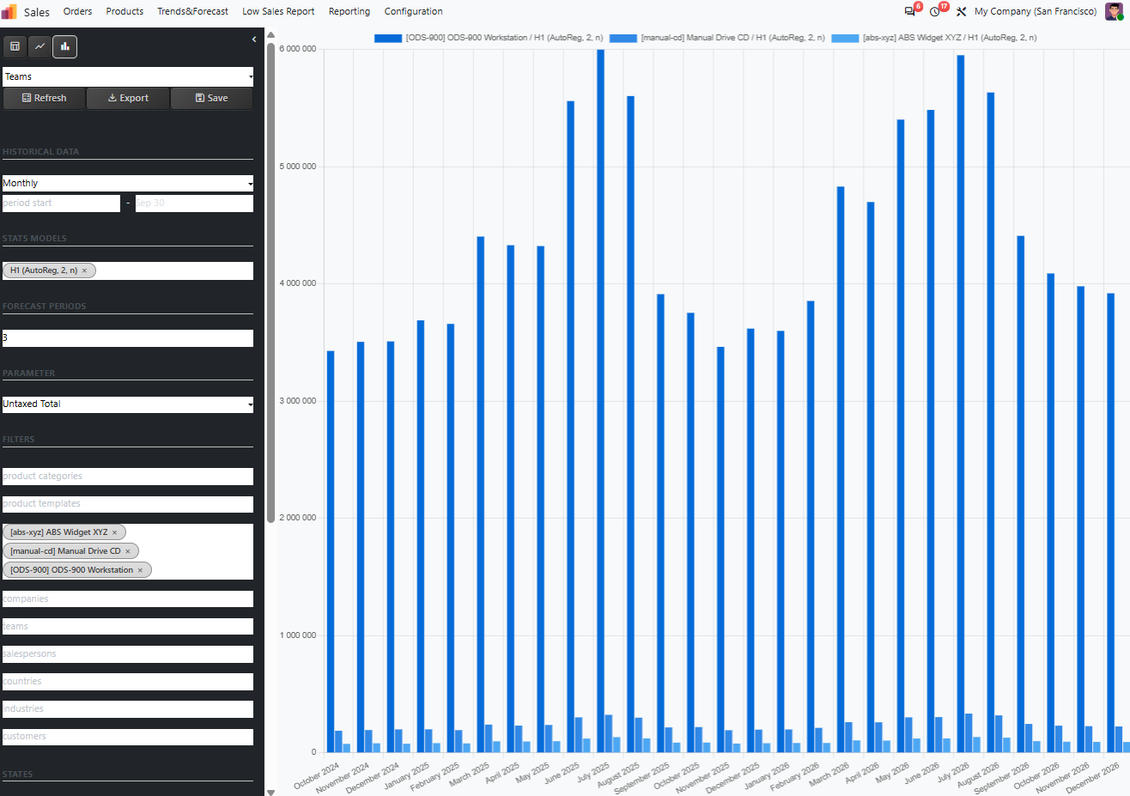Image resolution: width=1130 pixels, height=796 pixels.
Task: Toggle ODS-900 Workstation legend series swatch
Action: pyautogui.click(x=388, y=37)
